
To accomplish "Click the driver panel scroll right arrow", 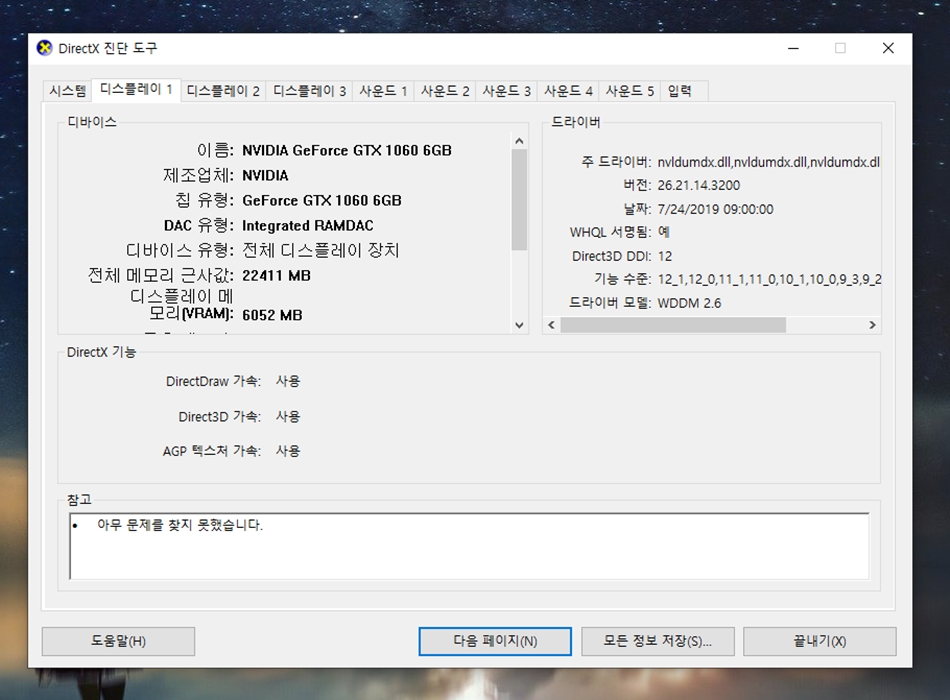I will click(x=872, y=325).
